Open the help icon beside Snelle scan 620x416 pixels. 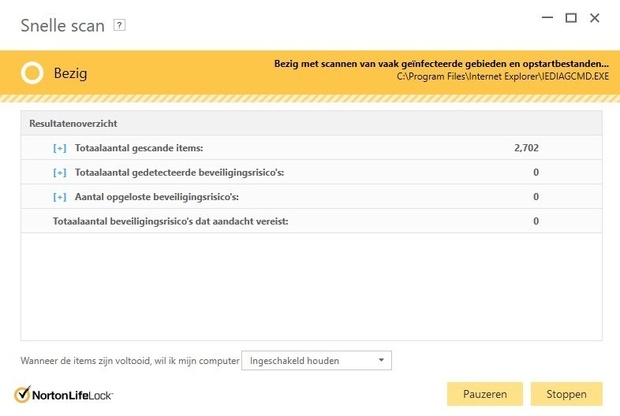pos(120,24)
